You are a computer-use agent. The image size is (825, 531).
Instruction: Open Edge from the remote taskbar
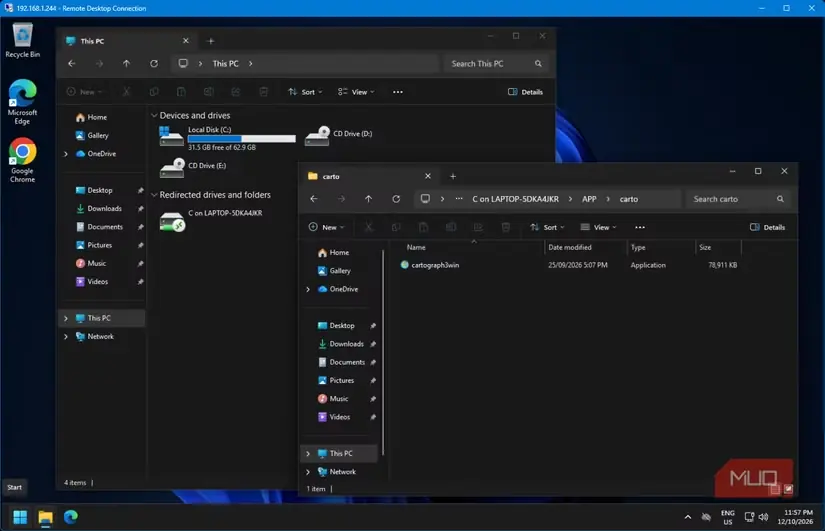click(71, 517)
